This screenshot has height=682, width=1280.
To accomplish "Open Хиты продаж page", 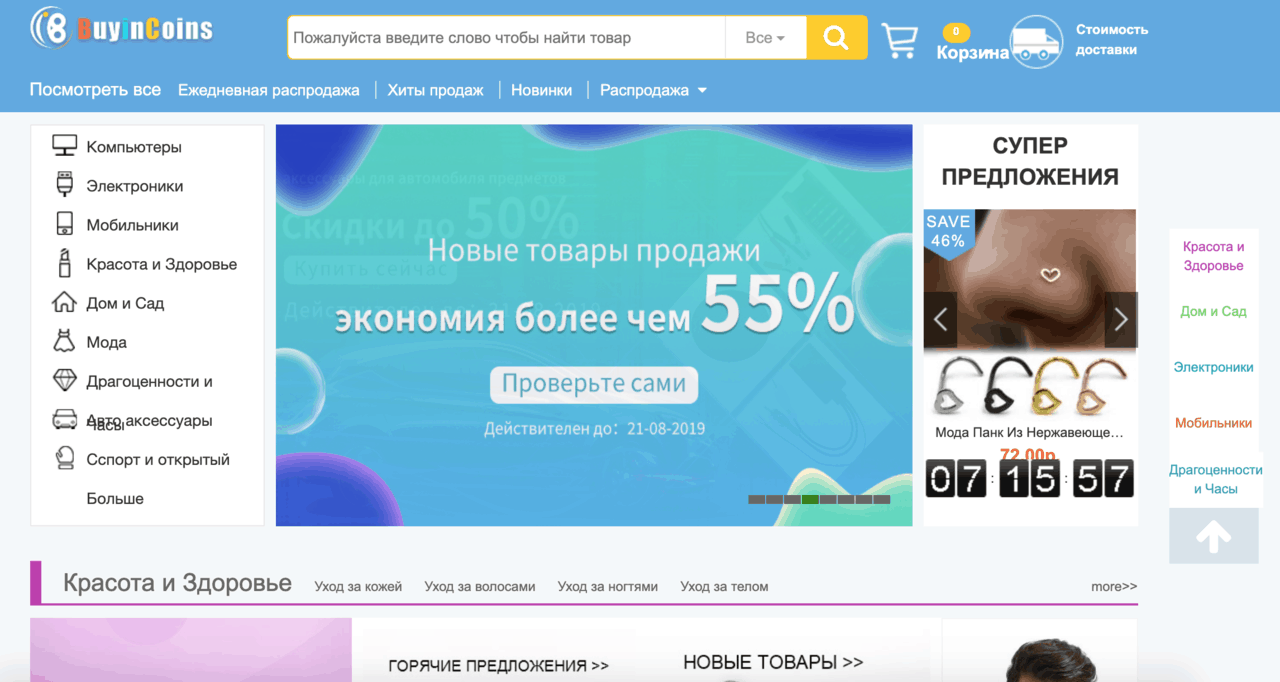I will click(x=435, y=90).
